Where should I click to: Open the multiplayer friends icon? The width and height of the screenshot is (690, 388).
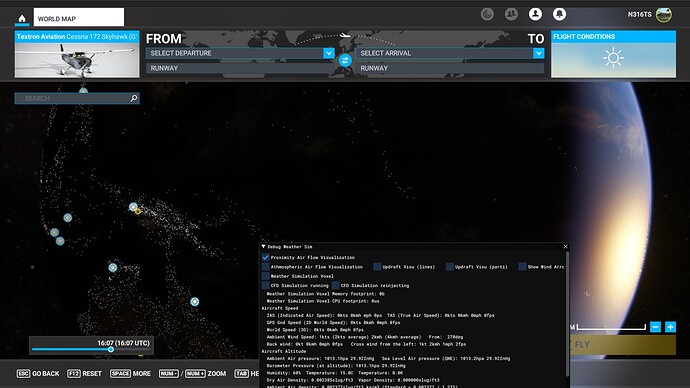pyautogui.click(x=511, y=14)
